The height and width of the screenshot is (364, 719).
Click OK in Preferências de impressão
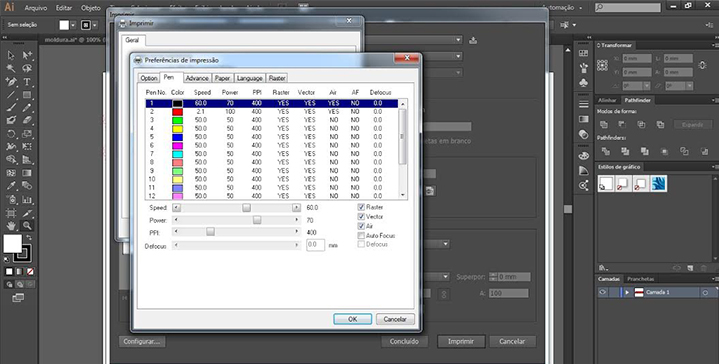coord(352,319)
